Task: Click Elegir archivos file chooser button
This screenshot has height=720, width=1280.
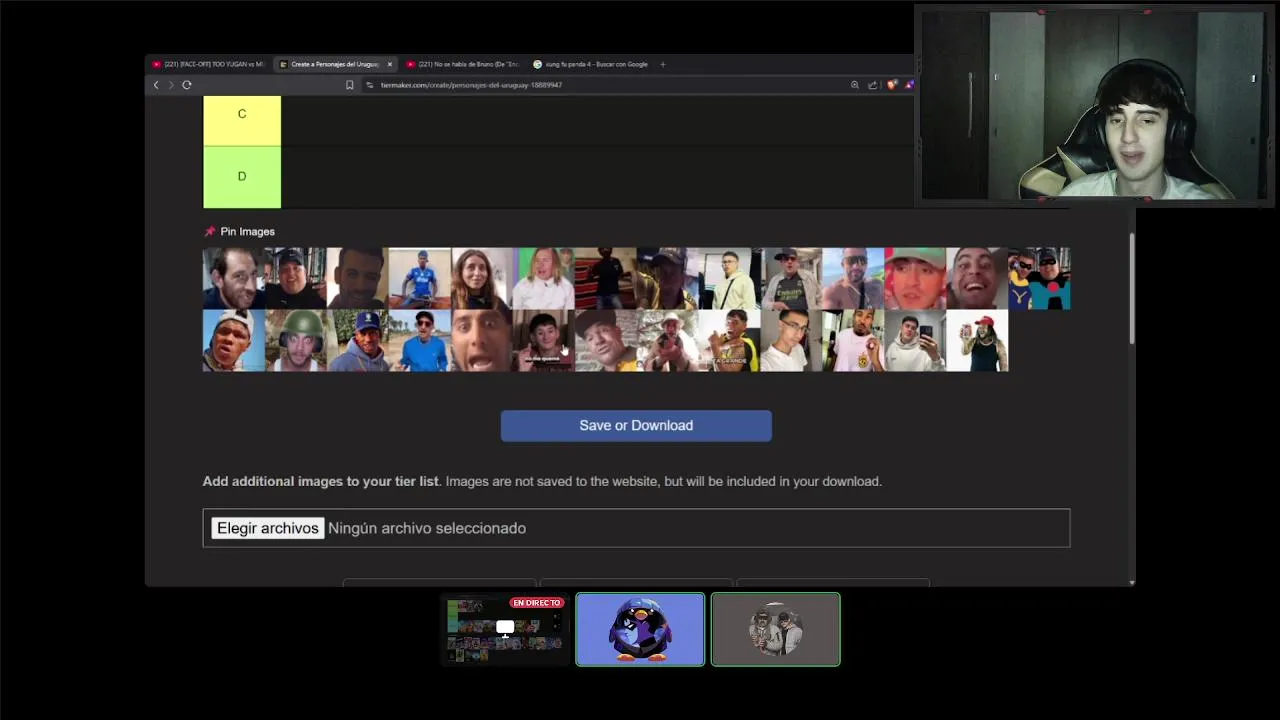Action: click(268, 528)
